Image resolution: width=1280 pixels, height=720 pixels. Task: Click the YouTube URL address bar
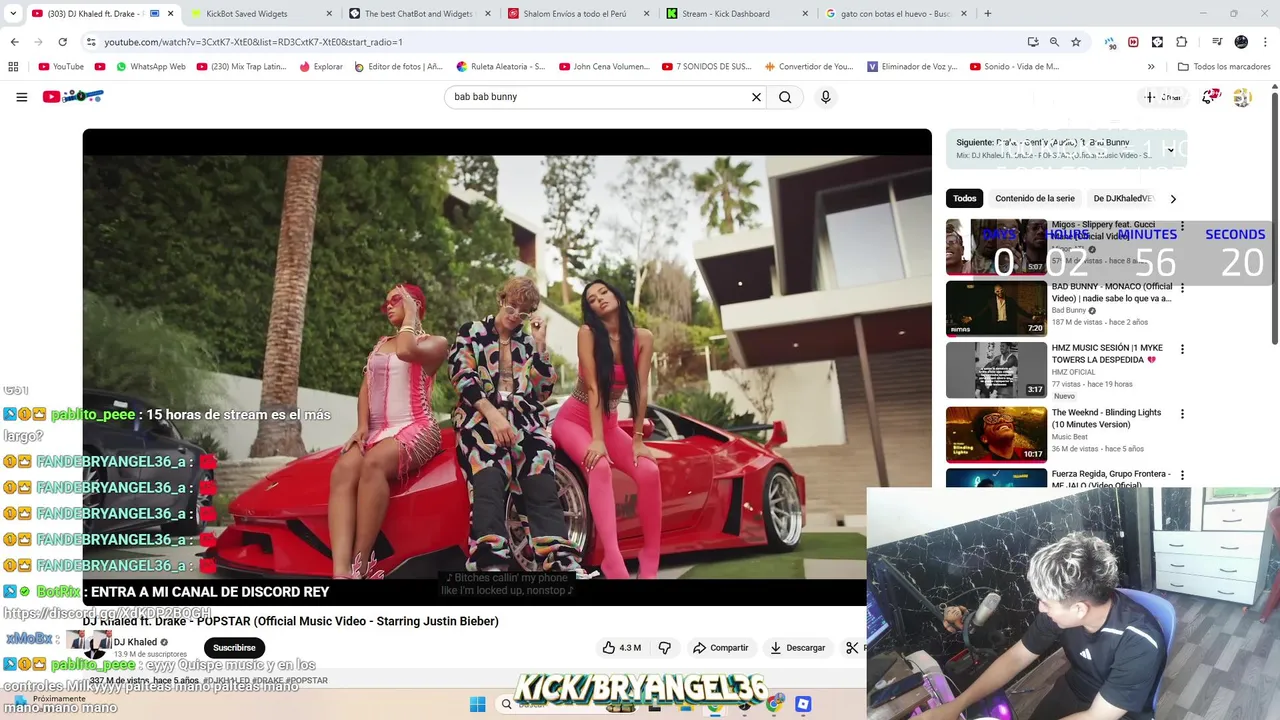[x=560, y=42]
